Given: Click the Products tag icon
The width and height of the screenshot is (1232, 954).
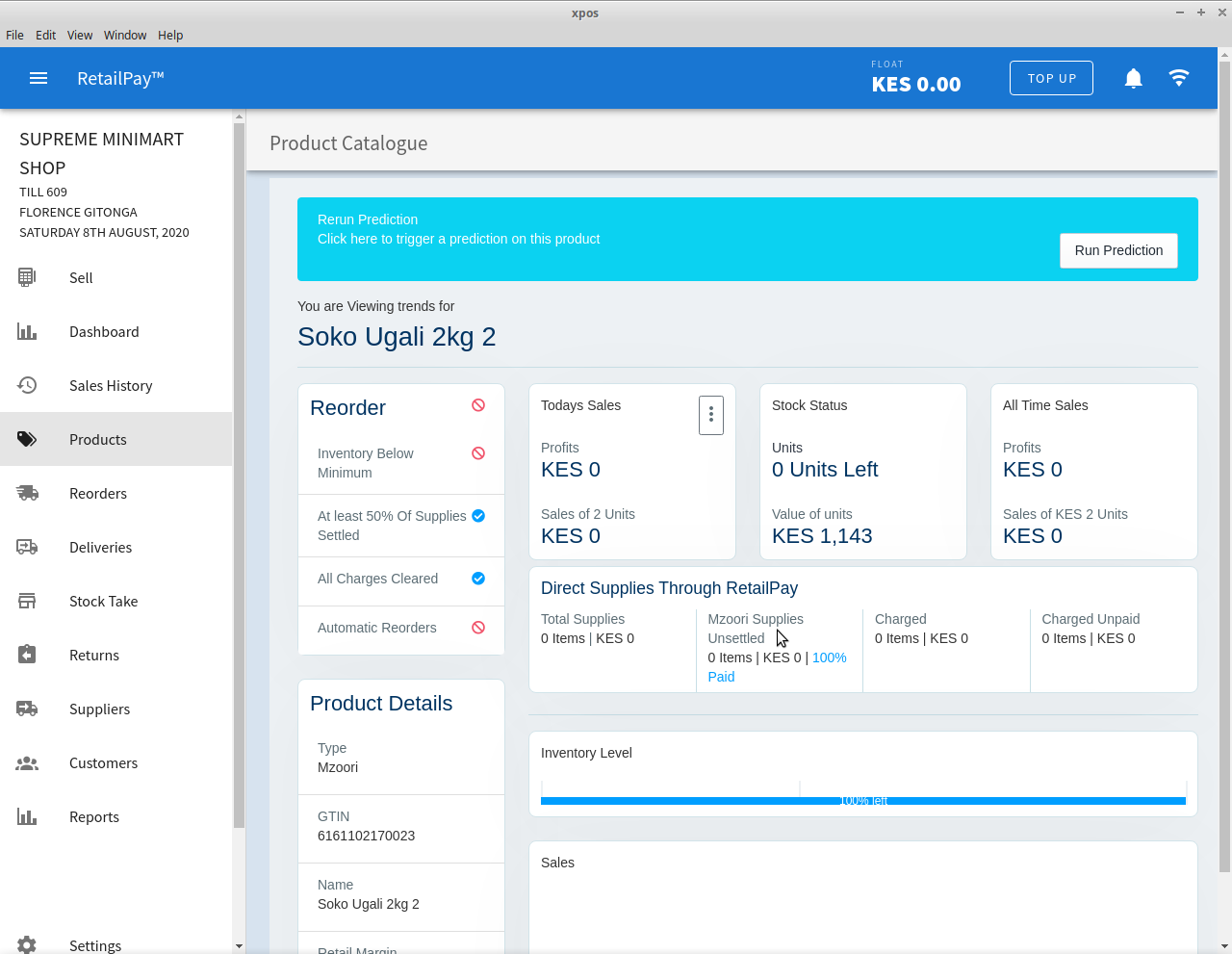Looking at the screenshot, I should (27, 439).
